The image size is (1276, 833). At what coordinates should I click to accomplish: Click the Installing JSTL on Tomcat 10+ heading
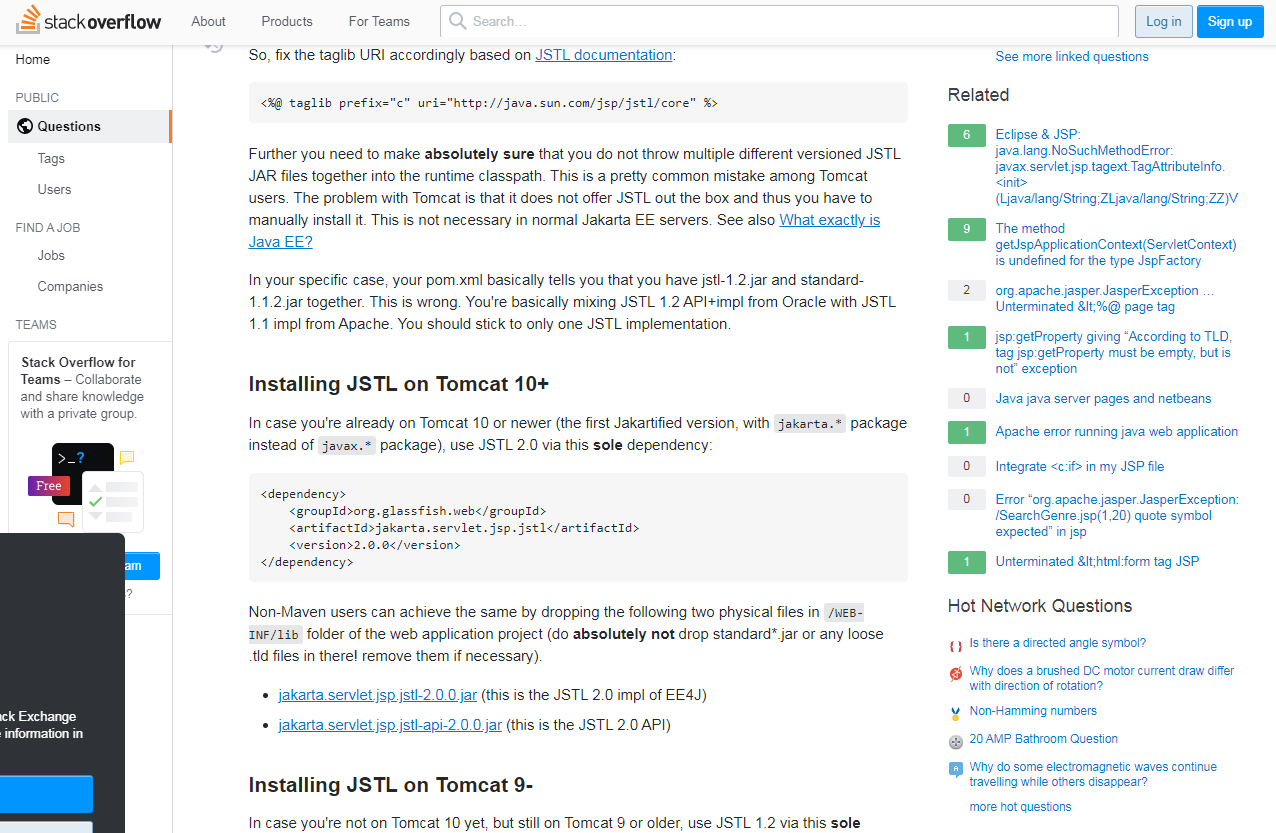coord(399,384)
